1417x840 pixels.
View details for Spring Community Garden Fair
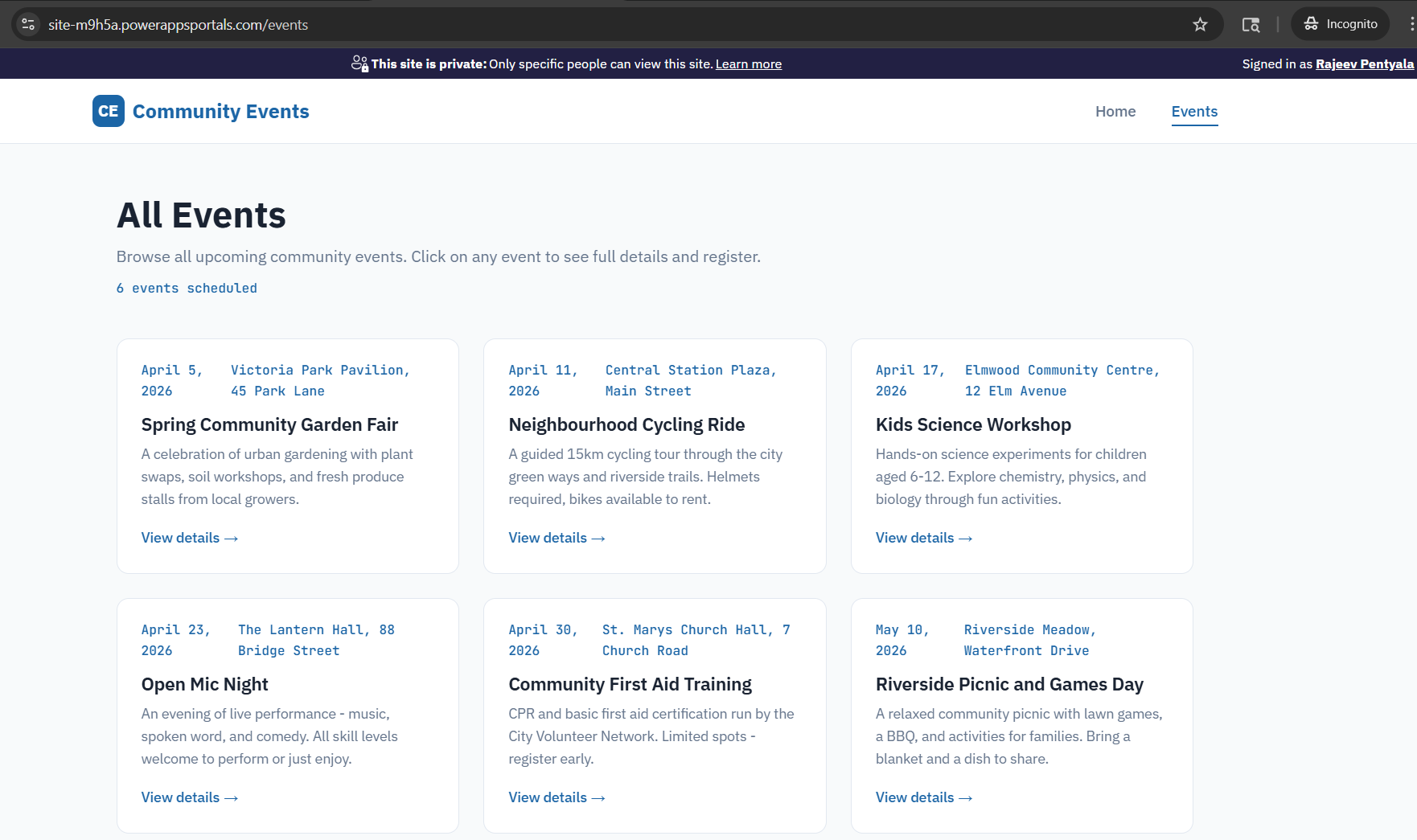189,538
